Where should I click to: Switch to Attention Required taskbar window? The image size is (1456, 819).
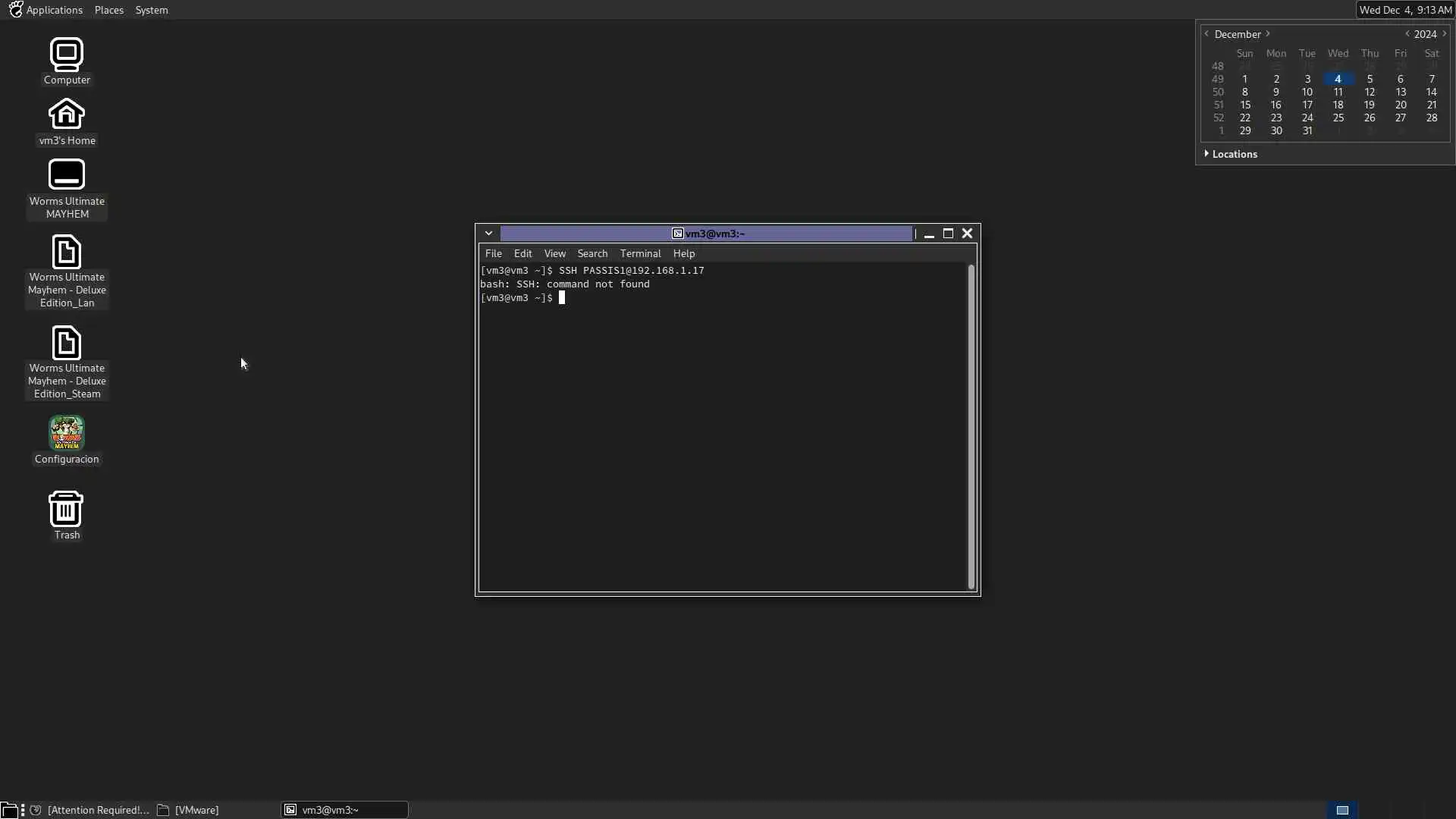pos(89,810)
